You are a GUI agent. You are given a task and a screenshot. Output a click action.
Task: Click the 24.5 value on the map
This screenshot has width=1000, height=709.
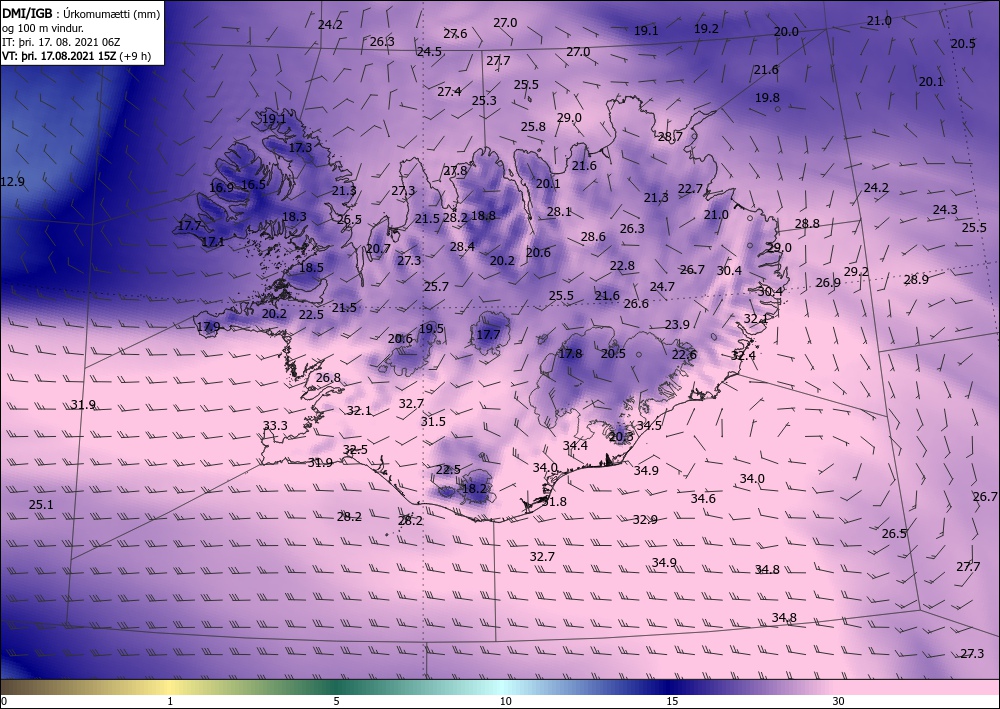click(429, 52)
